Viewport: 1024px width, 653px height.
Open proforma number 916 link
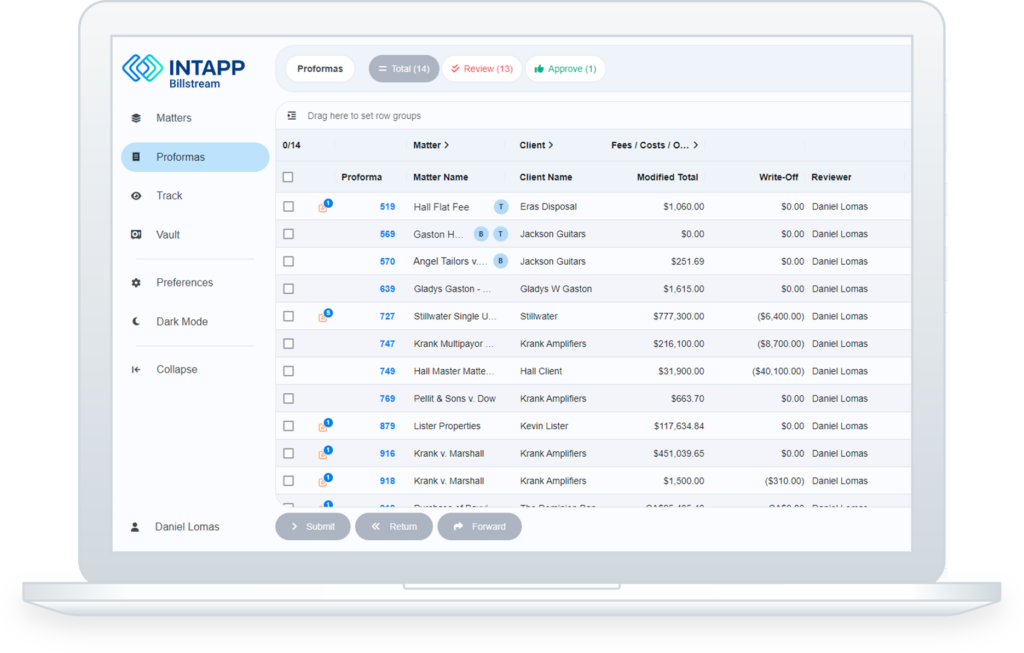click(387, 454)
